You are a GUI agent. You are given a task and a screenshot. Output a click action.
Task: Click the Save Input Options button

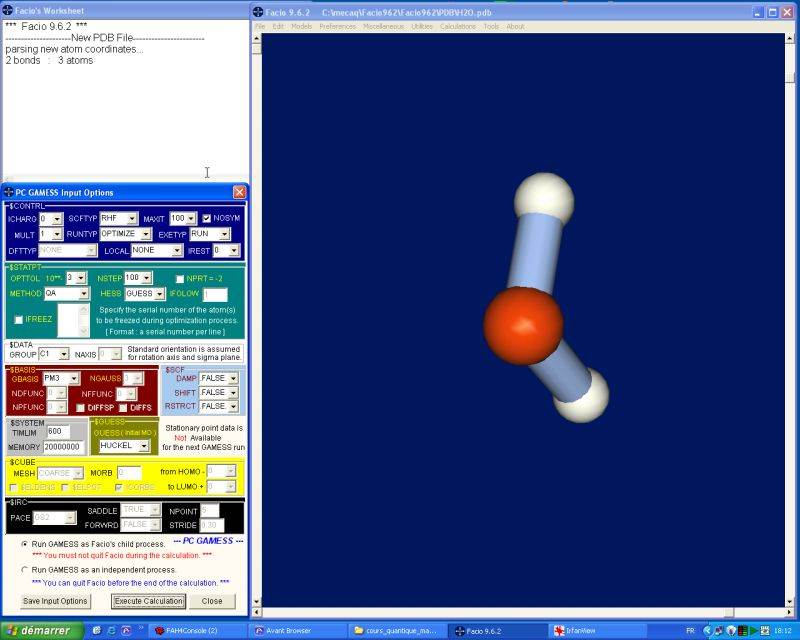(55, 601)
